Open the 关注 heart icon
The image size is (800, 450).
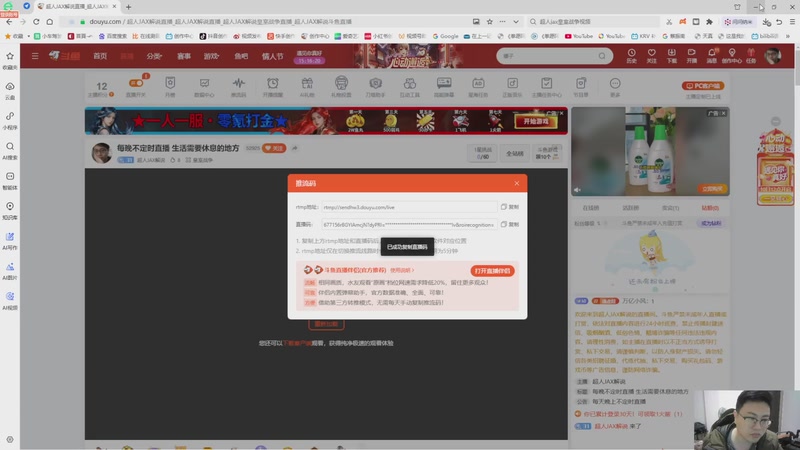[652, 56]
